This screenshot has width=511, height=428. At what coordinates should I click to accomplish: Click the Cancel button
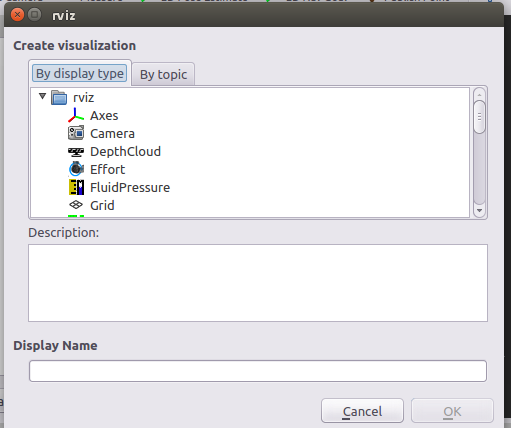coord(362,411)
